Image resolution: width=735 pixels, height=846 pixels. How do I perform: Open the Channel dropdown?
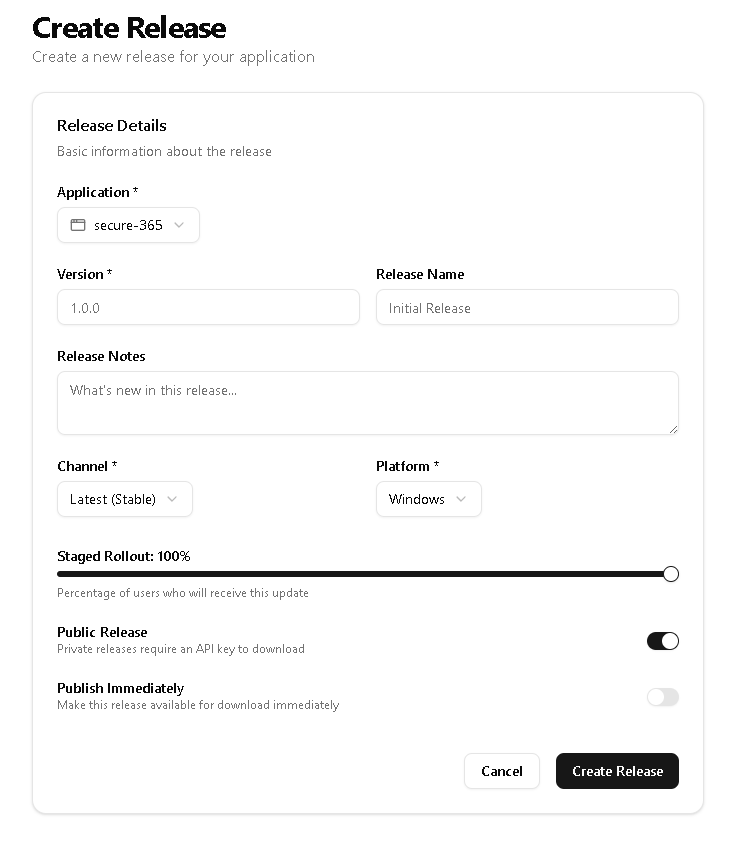tap(124, 499)
